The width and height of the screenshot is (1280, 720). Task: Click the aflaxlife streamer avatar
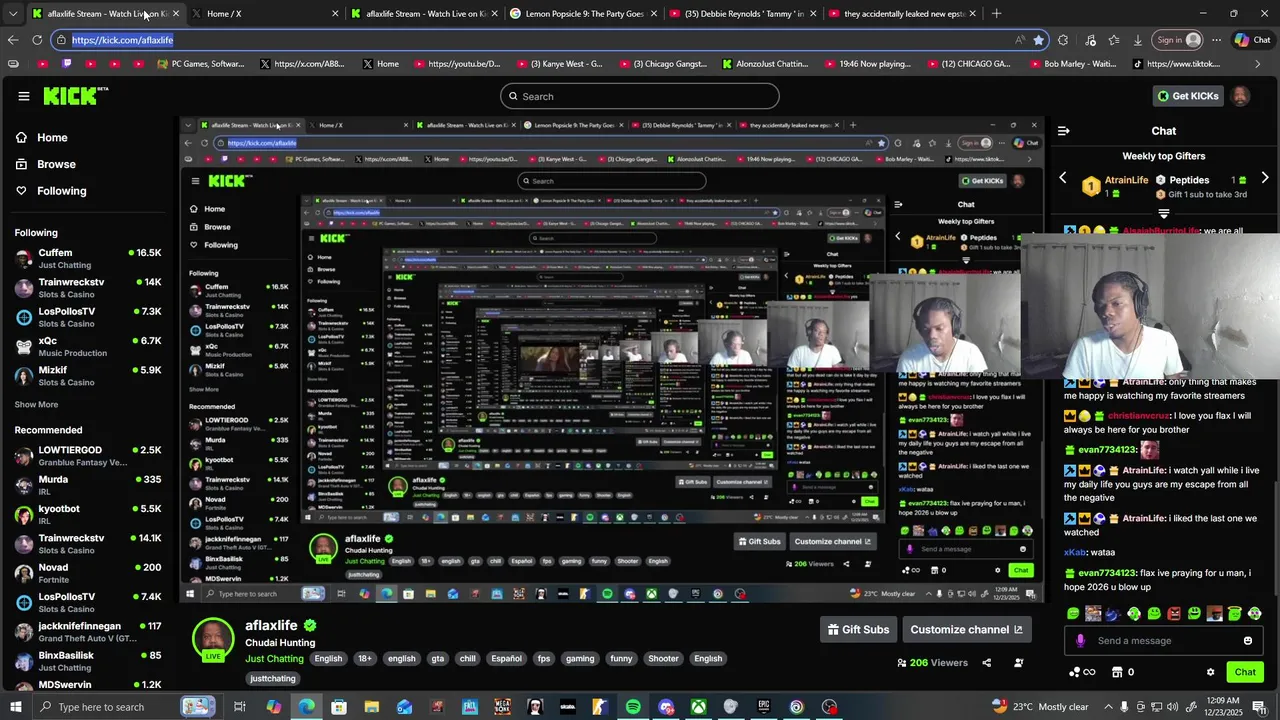(x=213, y=640)
